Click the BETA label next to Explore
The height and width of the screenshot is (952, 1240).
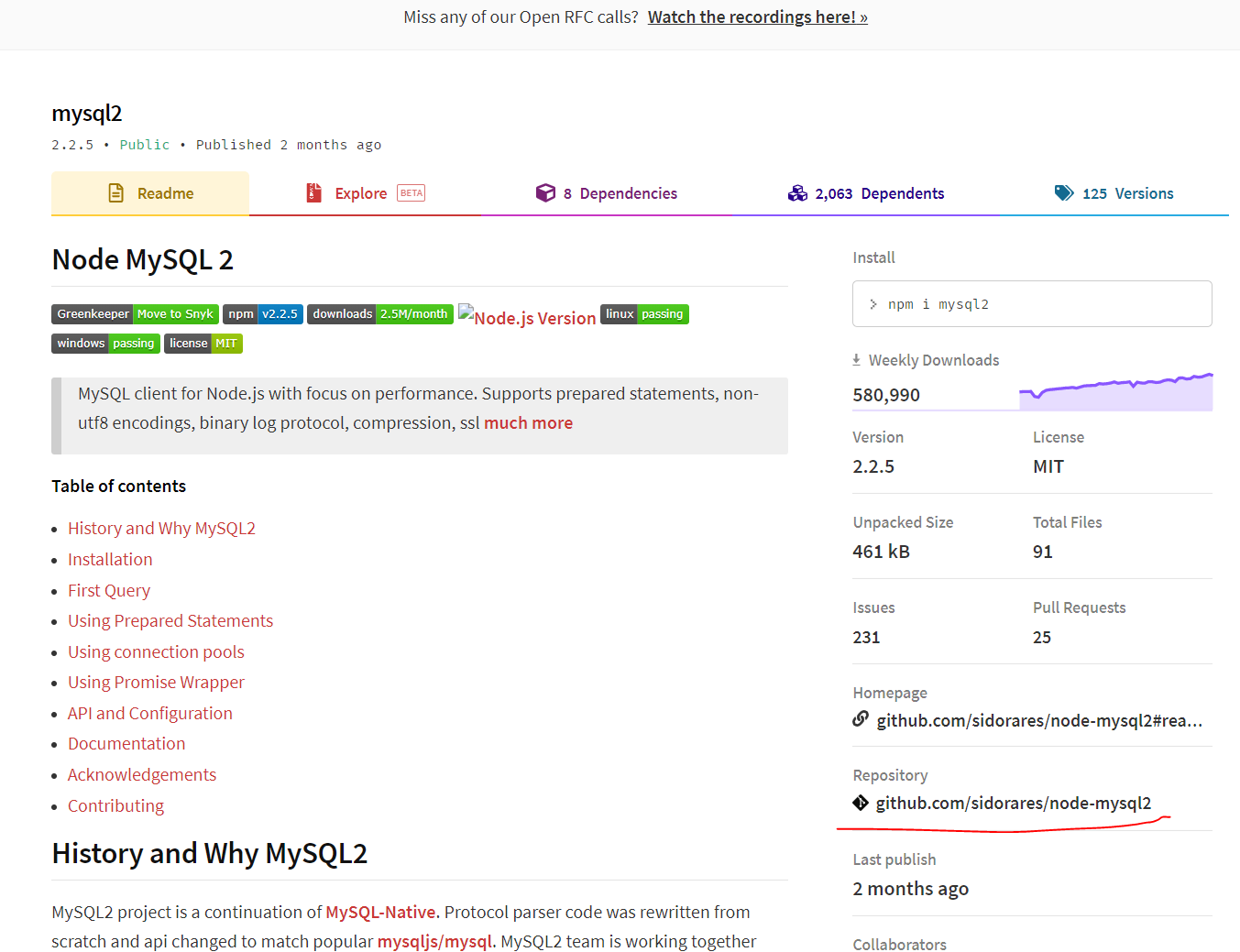pyautogui.click(x=411, y=193)
